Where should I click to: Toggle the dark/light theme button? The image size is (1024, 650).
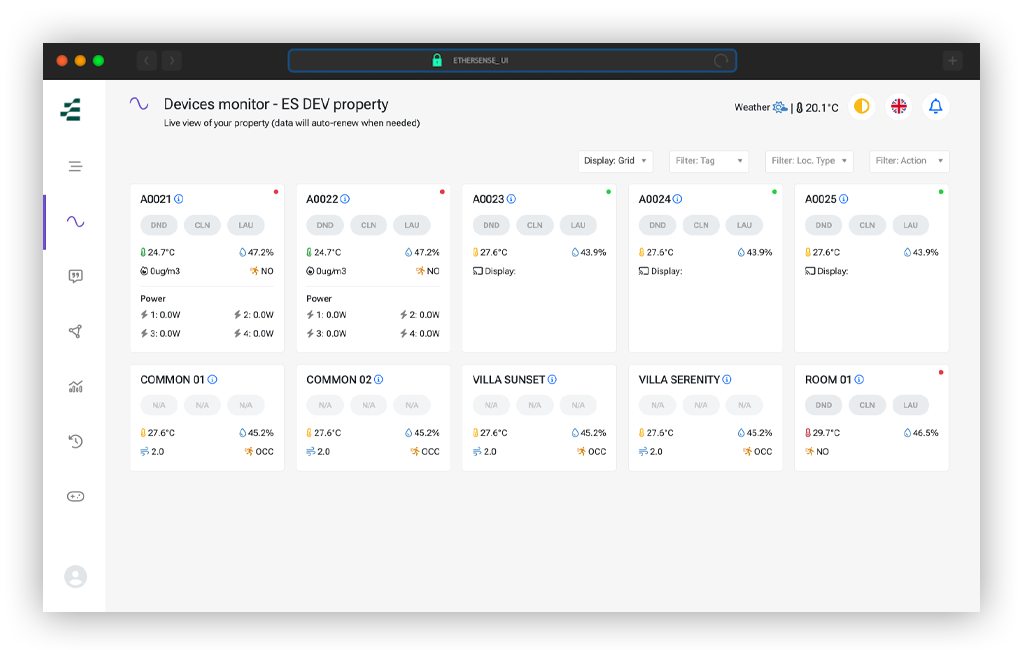tap(861, 106)
